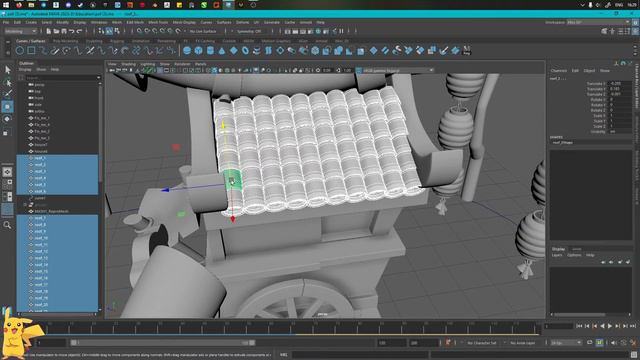Open the No Live Surface dropdown
Viewport: 640px width, 360px height.
click(203, 31)
